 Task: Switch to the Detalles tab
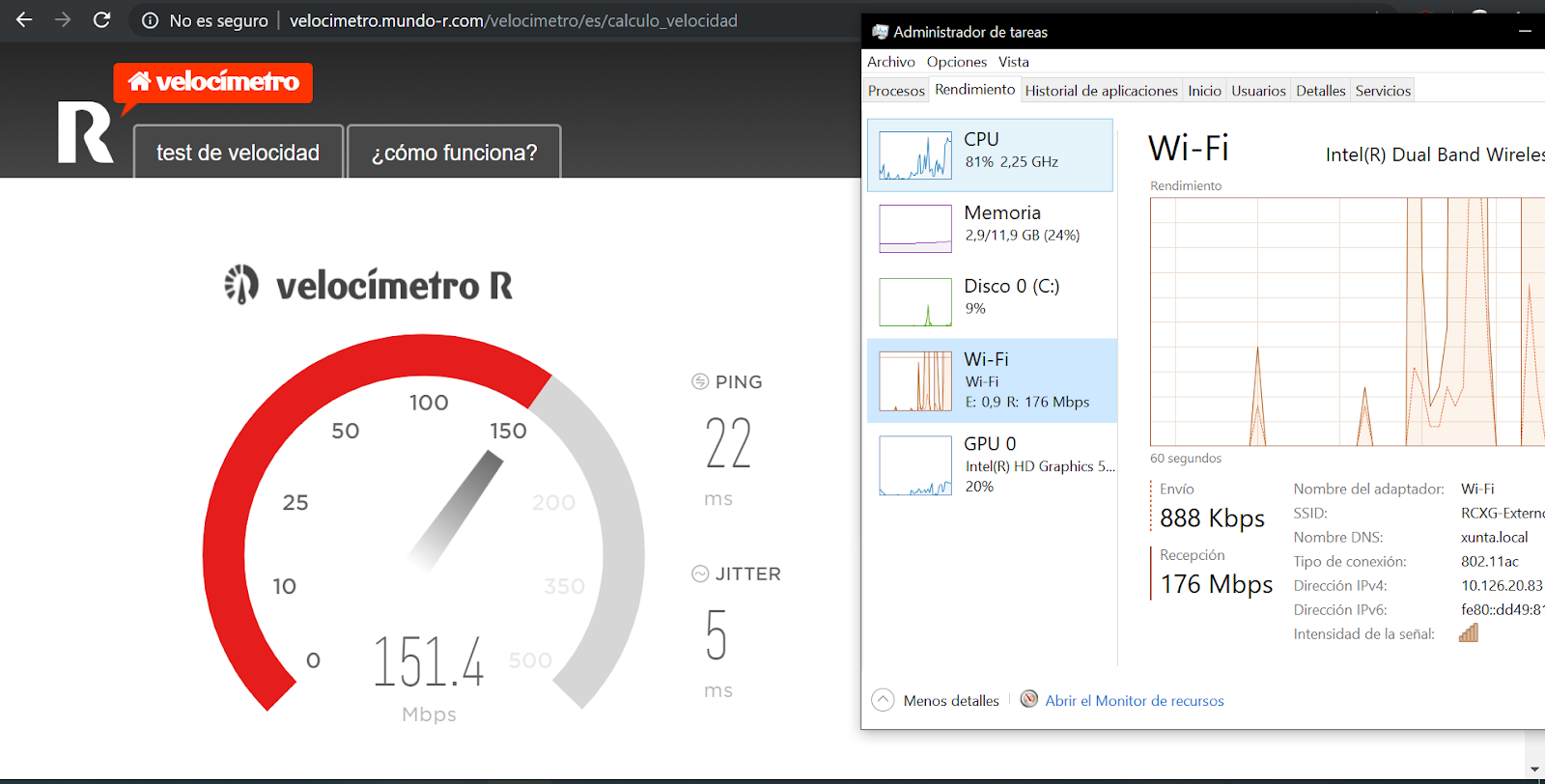click(x=1321, y=91)
